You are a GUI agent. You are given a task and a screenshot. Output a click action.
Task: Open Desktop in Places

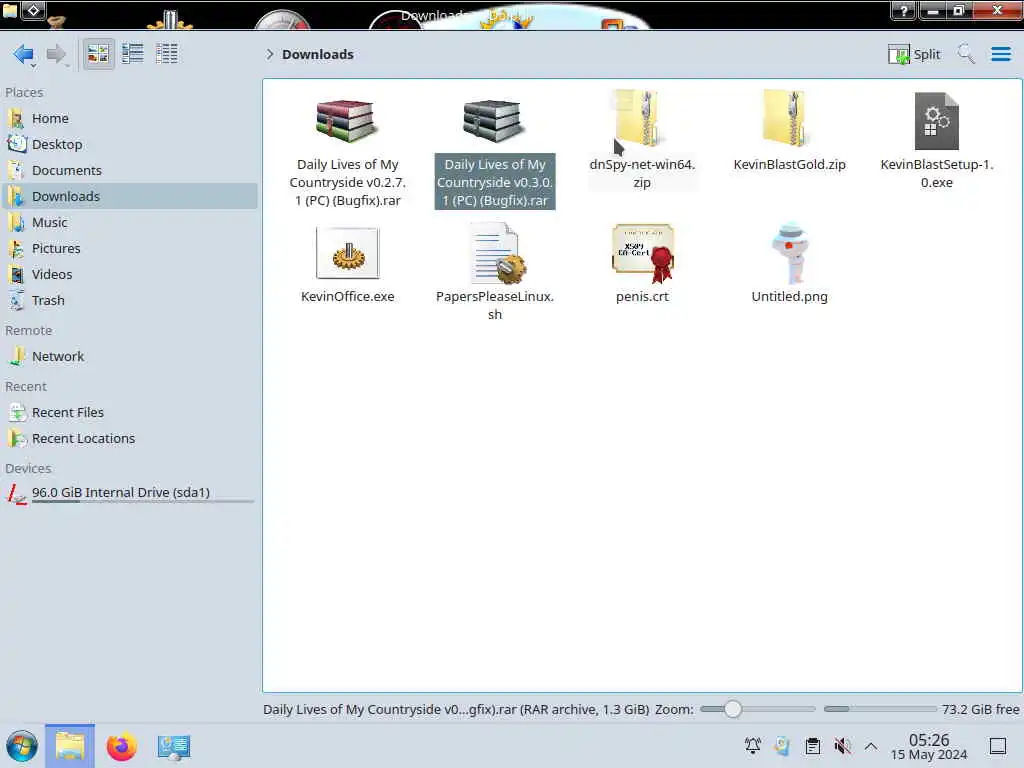(x=130, y=144)
